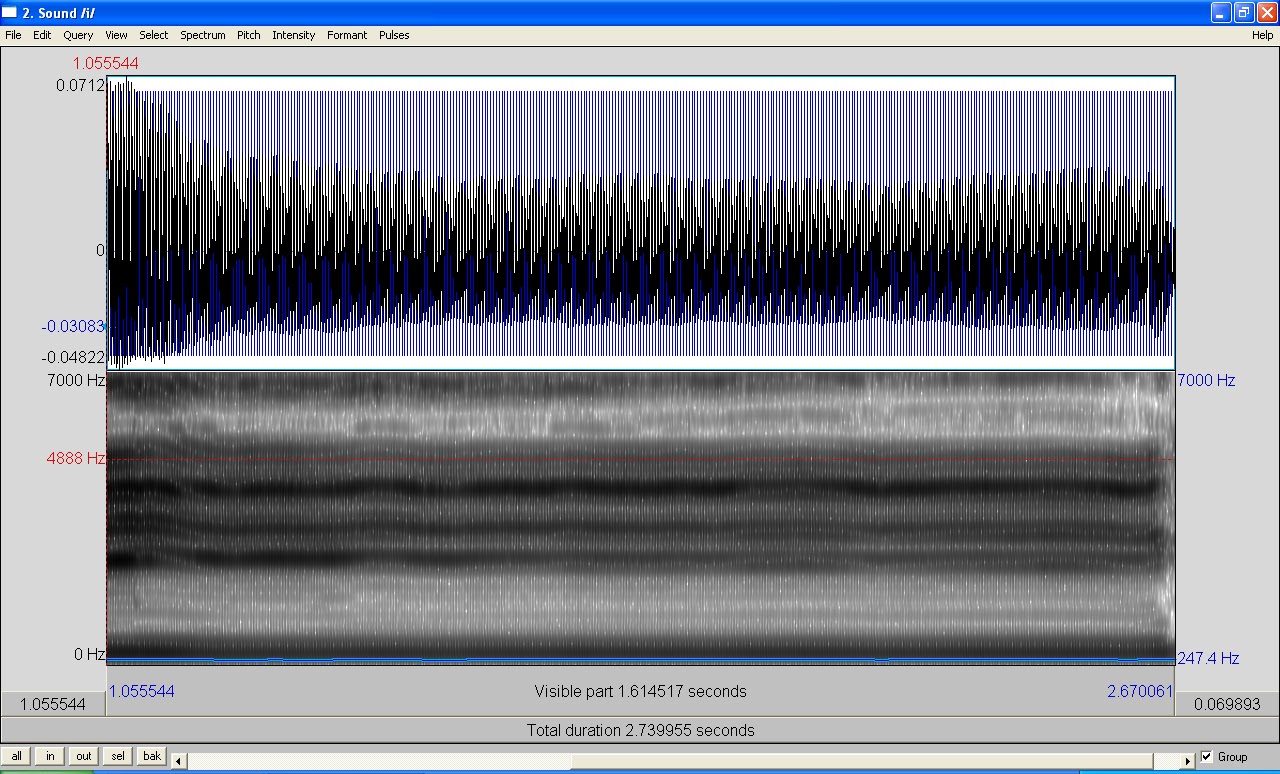Image resolution: width=1280 pixels, height=774 pixels.
Task: Minimize the Sound /i/ window
Action: pos(1221,12)
